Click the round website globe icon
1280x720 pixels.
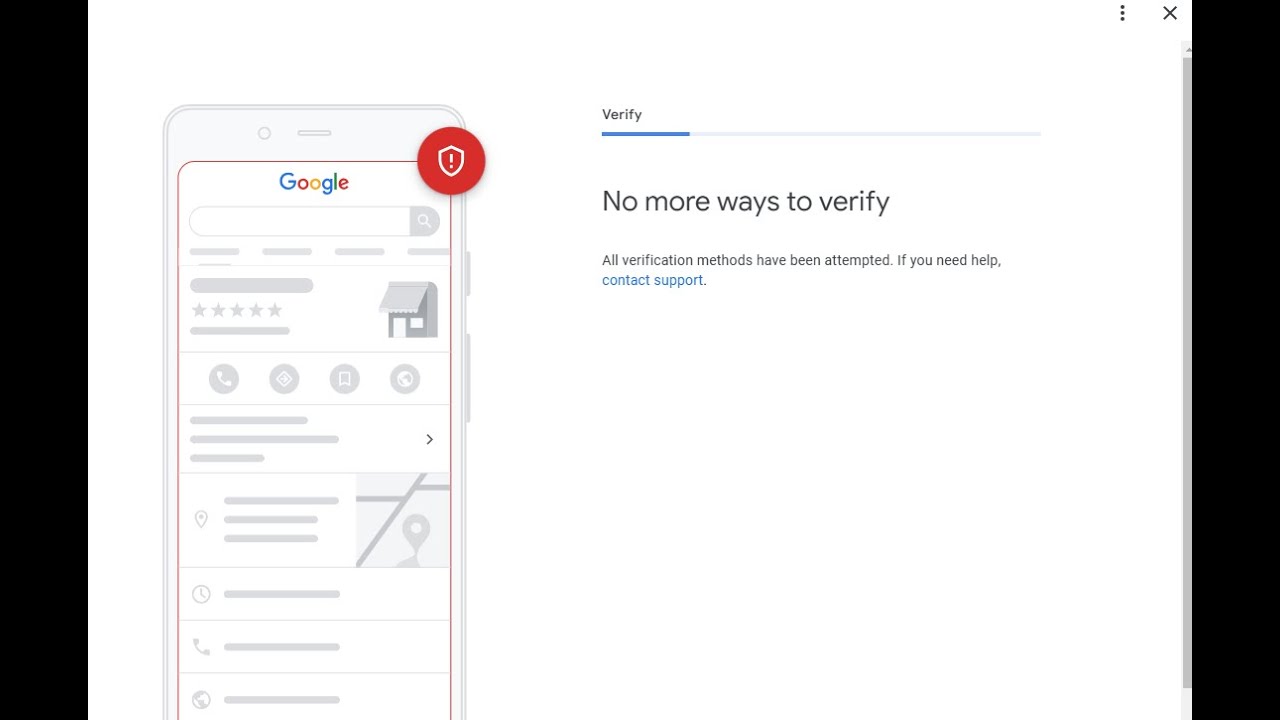(405, 379)
